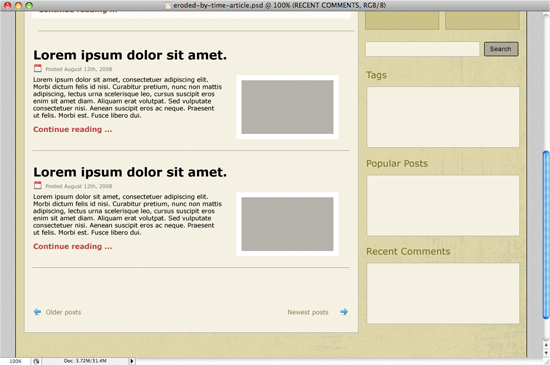Click the content box under Recent Comments
Viewport: 550px width, 365px height.
click(x=443, y=293)
